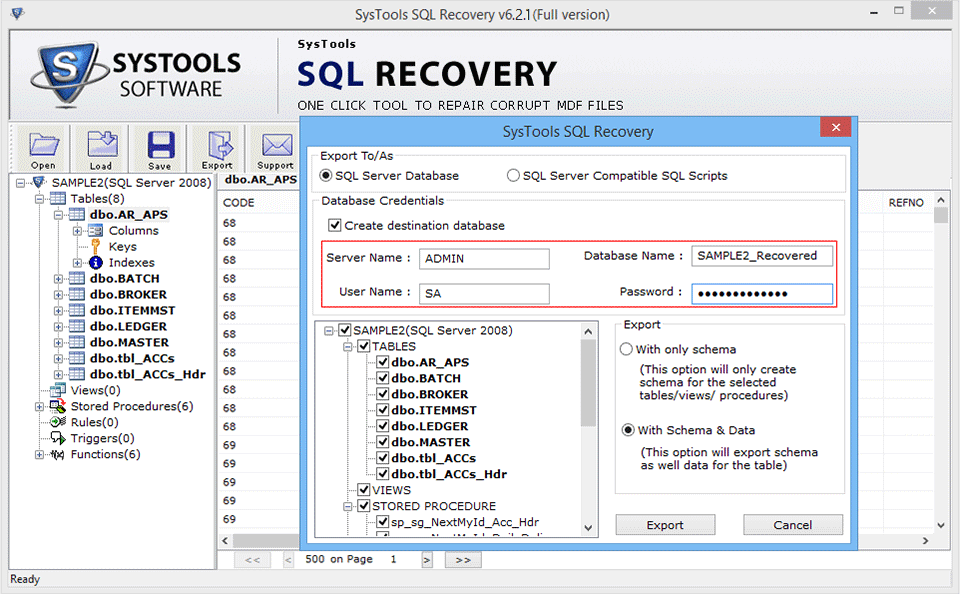Click the dbo.tbl_ACCs table icon in left tree
Screen dimensions: 960x594
coord(77,358)
